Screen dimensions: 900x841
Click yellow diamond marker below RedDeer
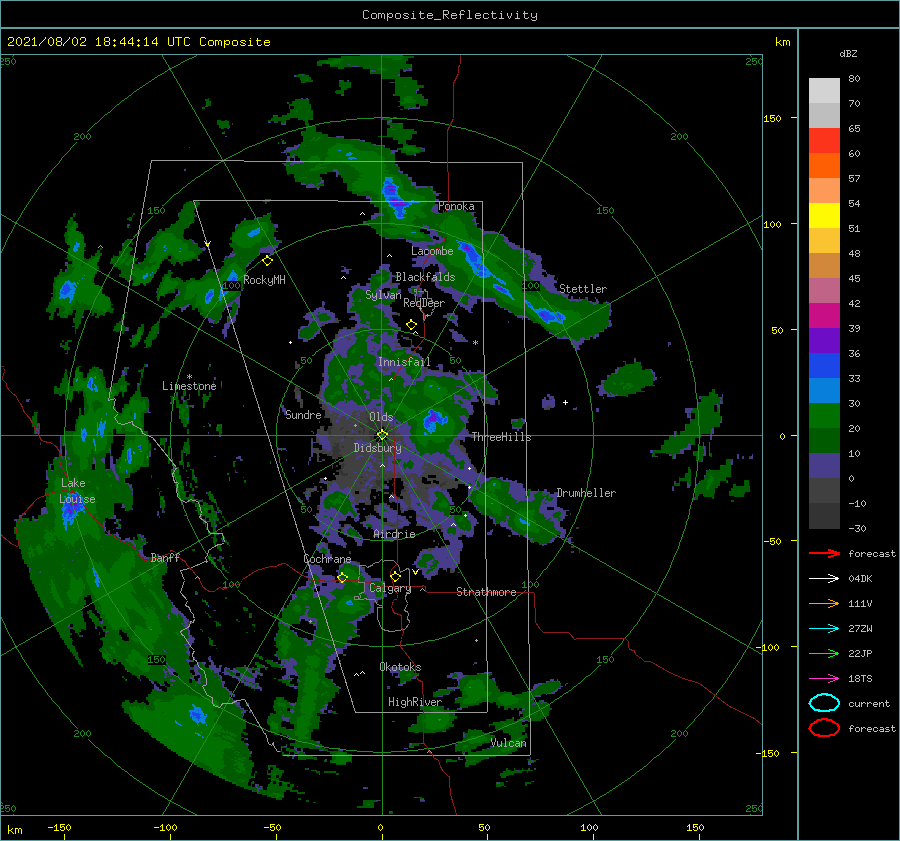(412, 325)
